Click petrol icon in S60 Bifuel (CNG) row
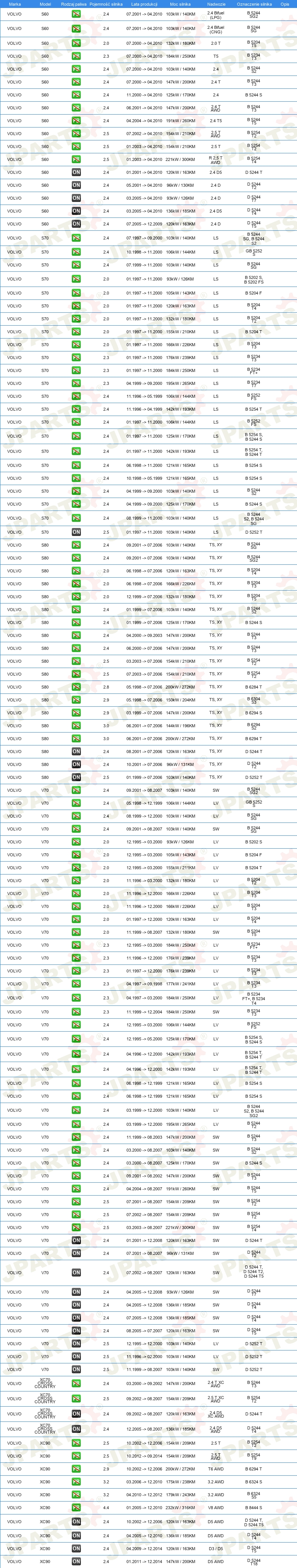 [76, 28]
